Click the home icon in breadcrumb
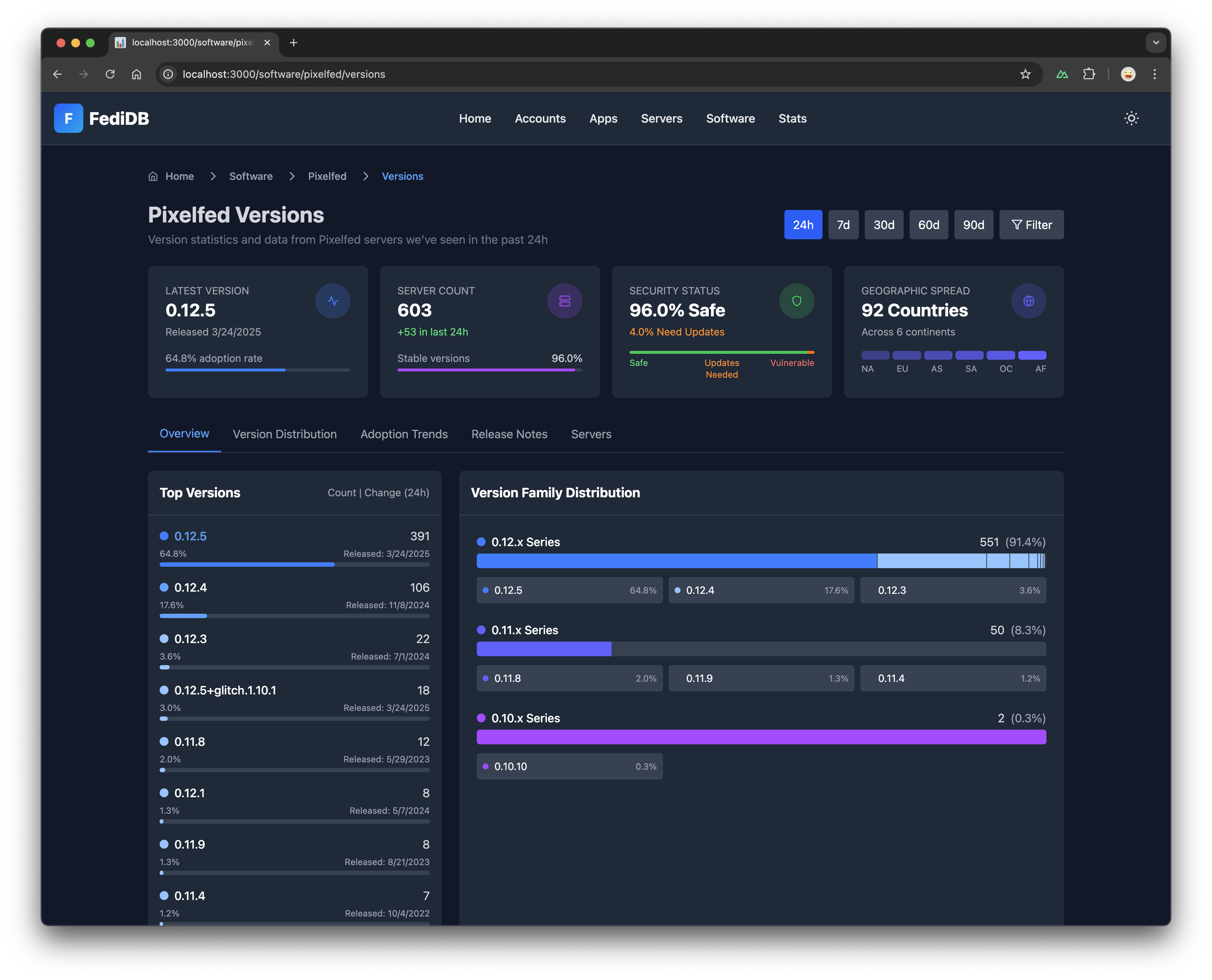The height and width of the screenshot is (980, 1212). (153, 176)
